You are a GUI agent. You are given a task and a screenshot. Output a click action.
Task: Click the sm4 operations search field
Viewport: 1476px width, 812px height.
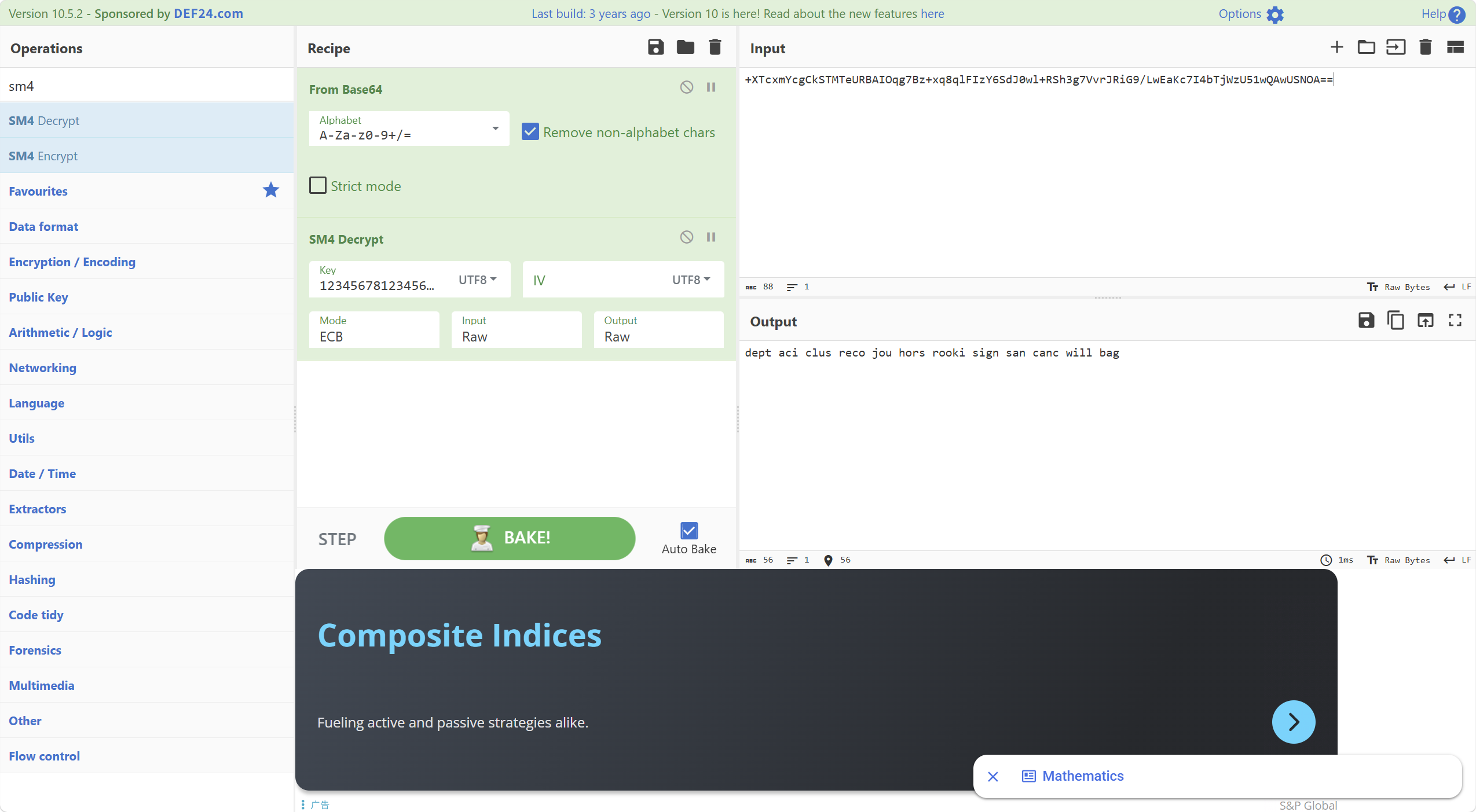click(x=147, y=86)
